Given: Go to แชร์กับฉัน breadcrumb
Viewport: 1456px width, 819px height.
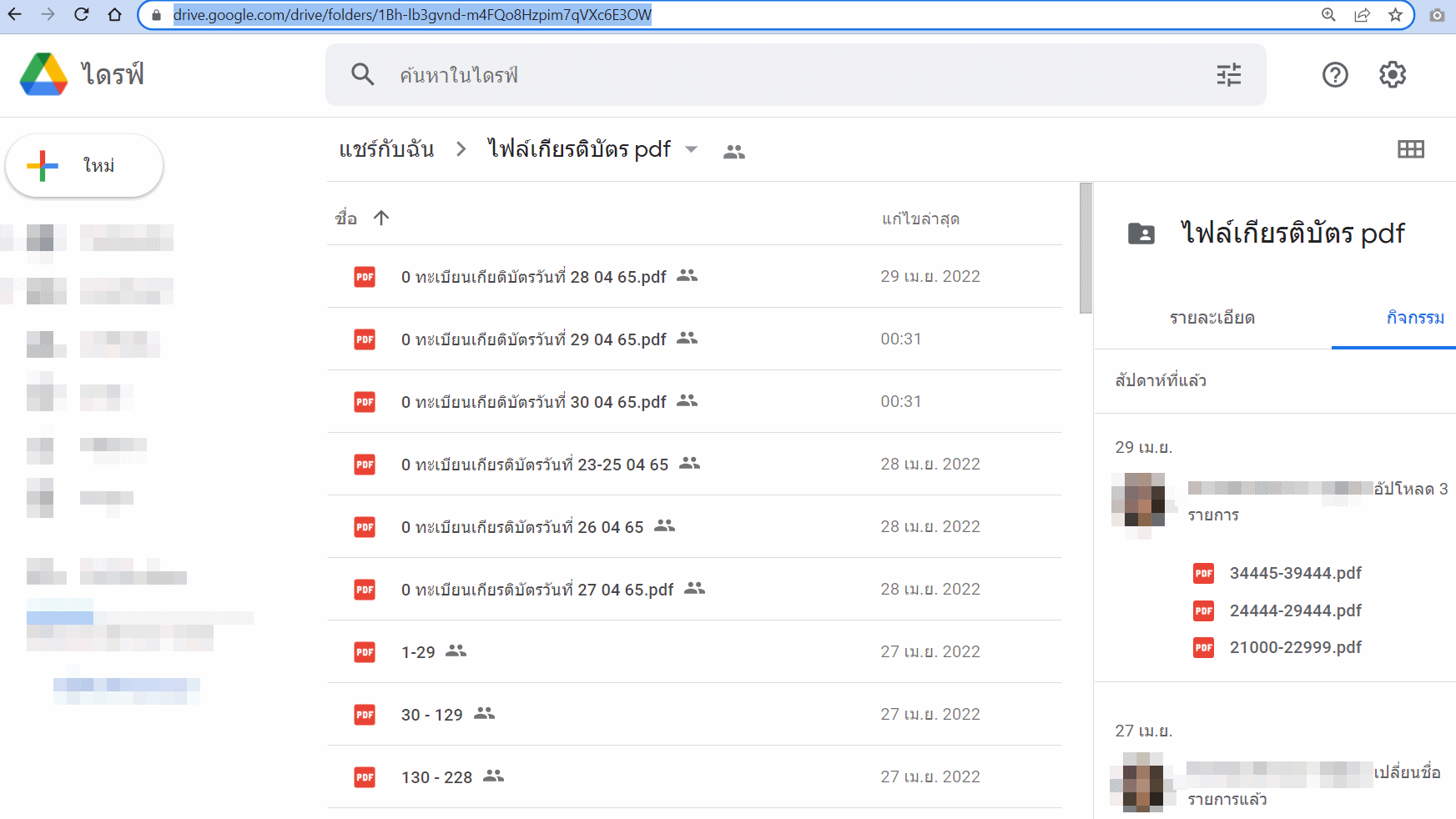Looking at the screenshot, I should (386, 150).
